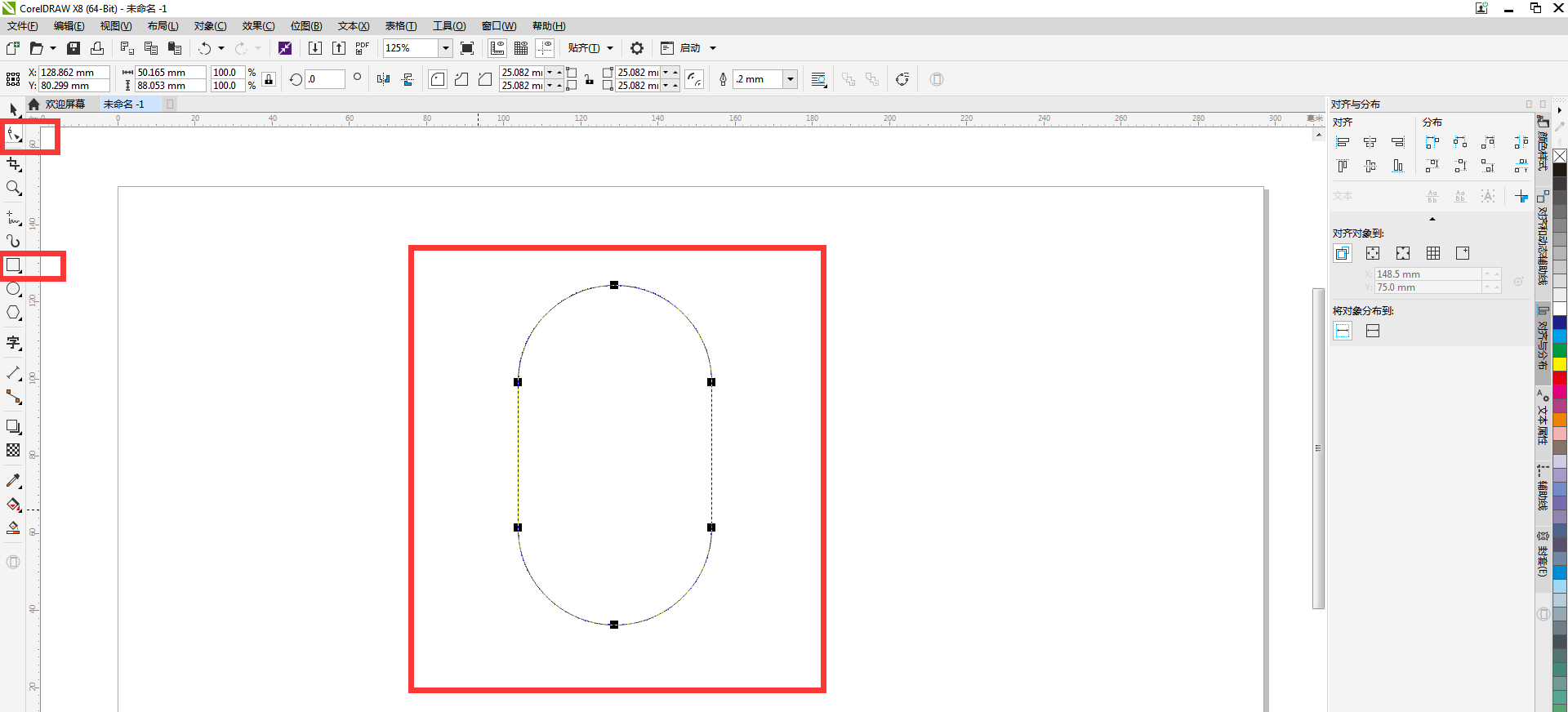The image size is (1568, 712).
Task: Activate the Zoom magnifier tool
Action: [14, 189]
